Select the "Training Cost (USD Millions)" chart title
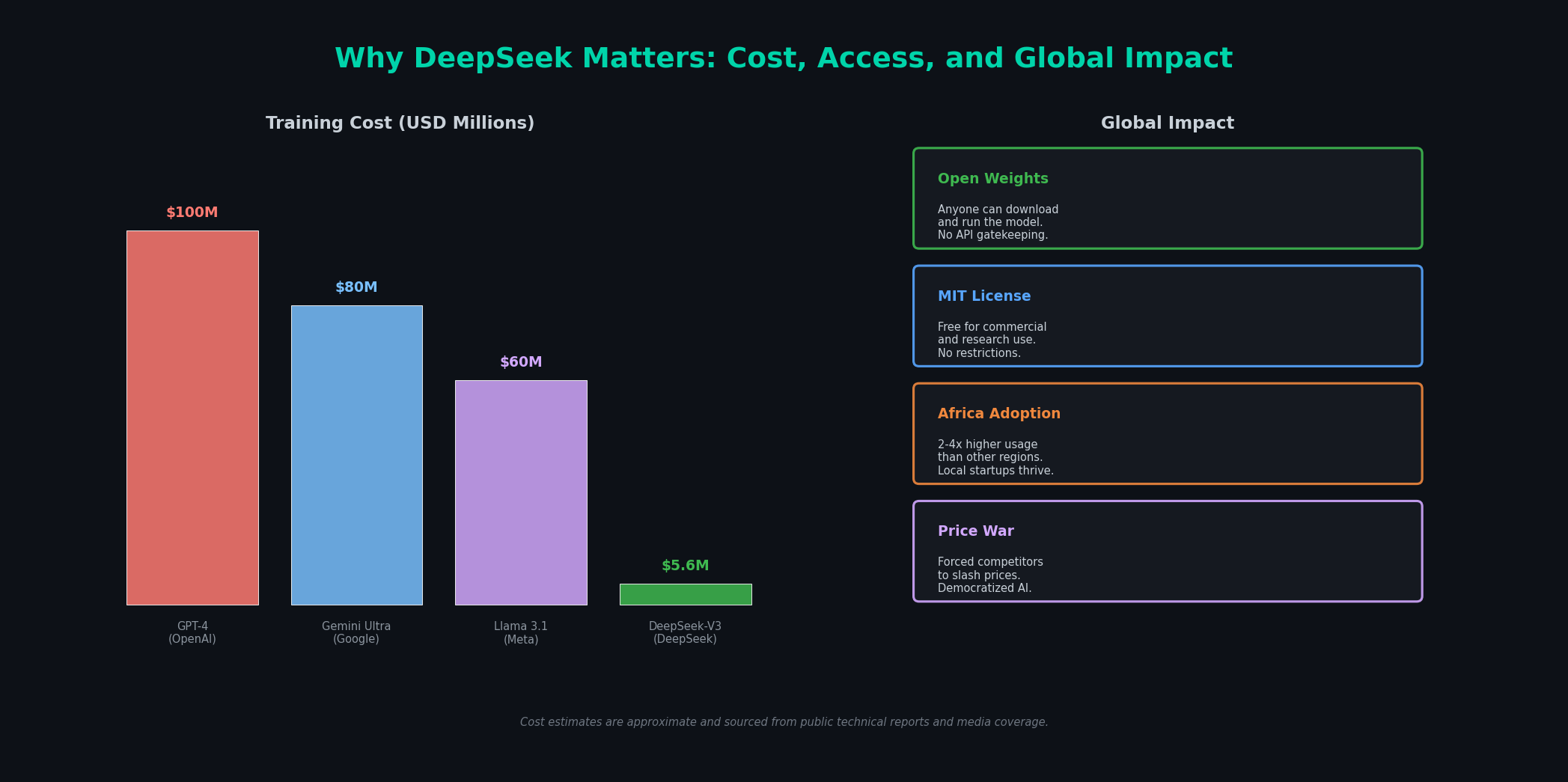The width and height of the screenshot is (1568, 782). 400,123
